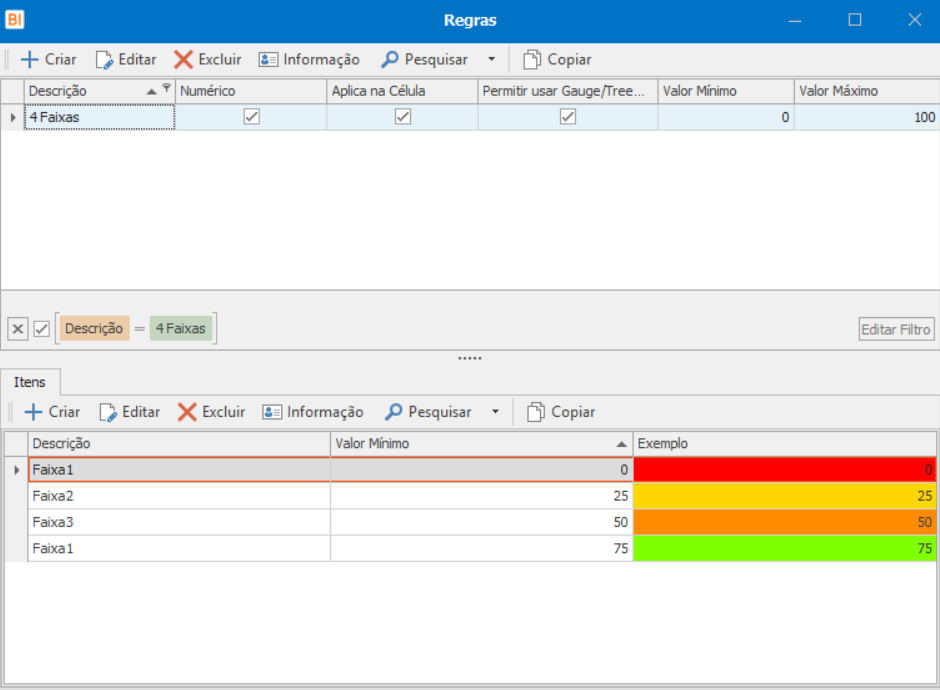Image resolution: width=940 pixels, height=690 pixels.
Task: Click the Valor Máximo column header
Action: 867,91
